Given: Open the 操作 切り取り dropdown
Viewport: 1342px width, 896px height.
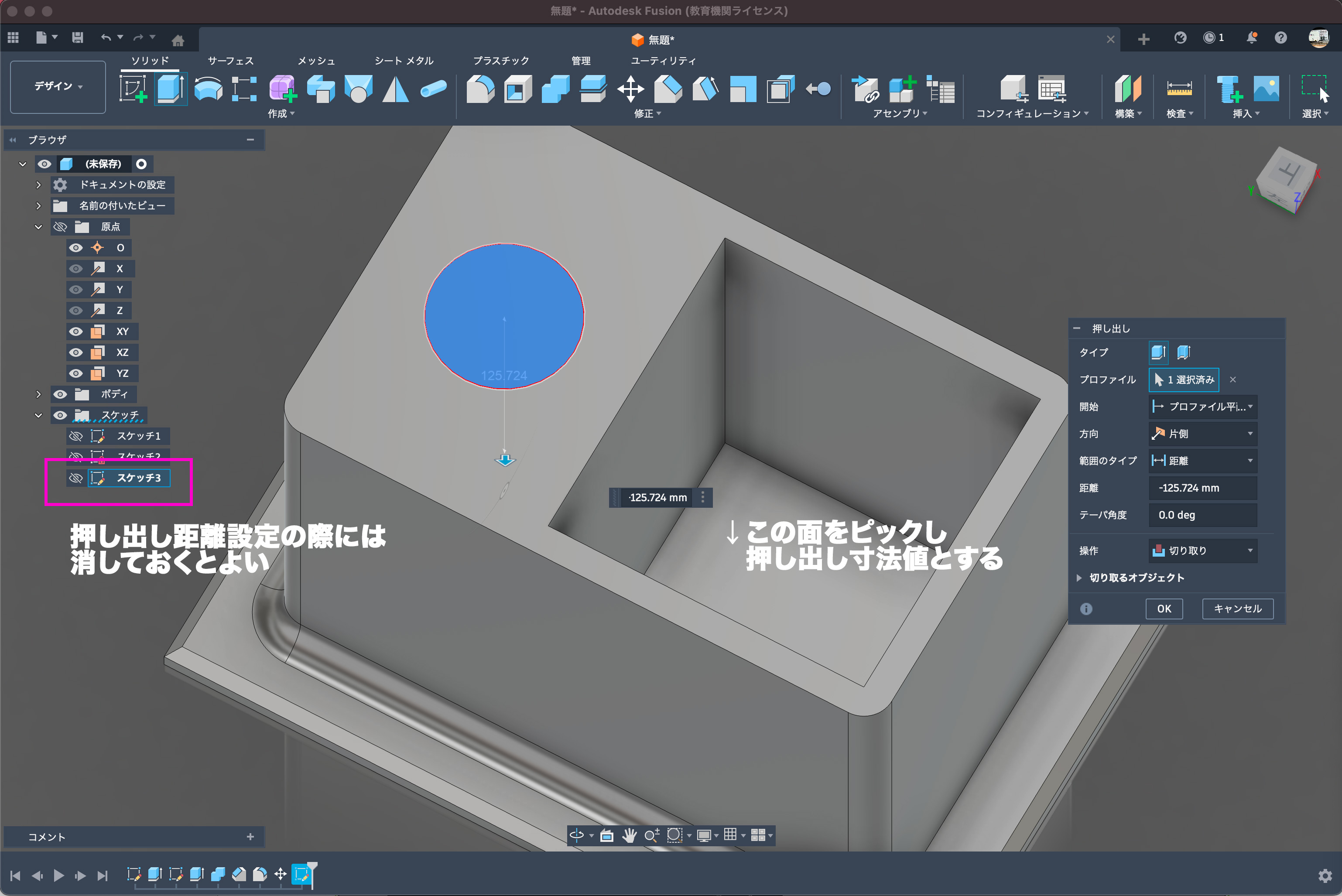Looking at the screenshot, I should point(1202,550).
